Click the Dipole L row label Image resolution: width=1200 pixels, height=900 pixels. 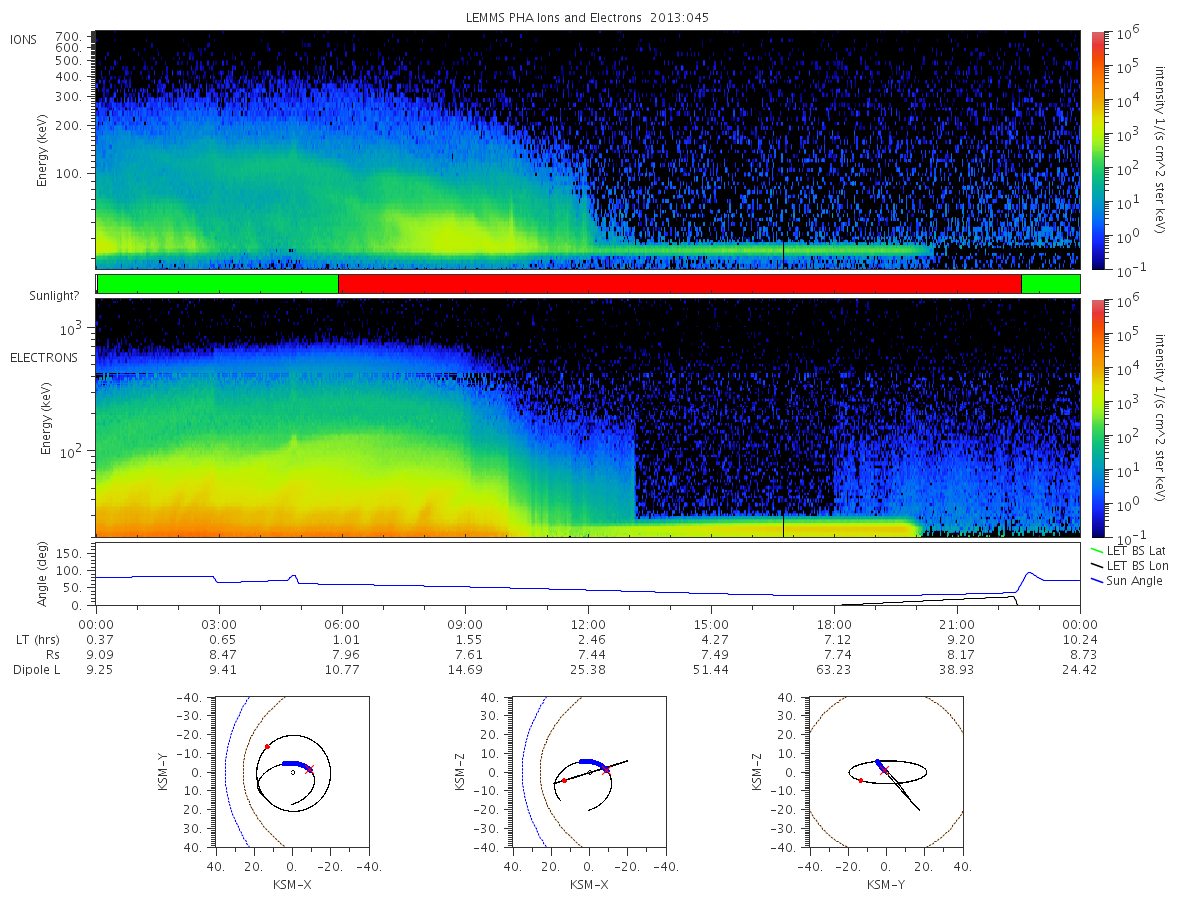point(37,669)
